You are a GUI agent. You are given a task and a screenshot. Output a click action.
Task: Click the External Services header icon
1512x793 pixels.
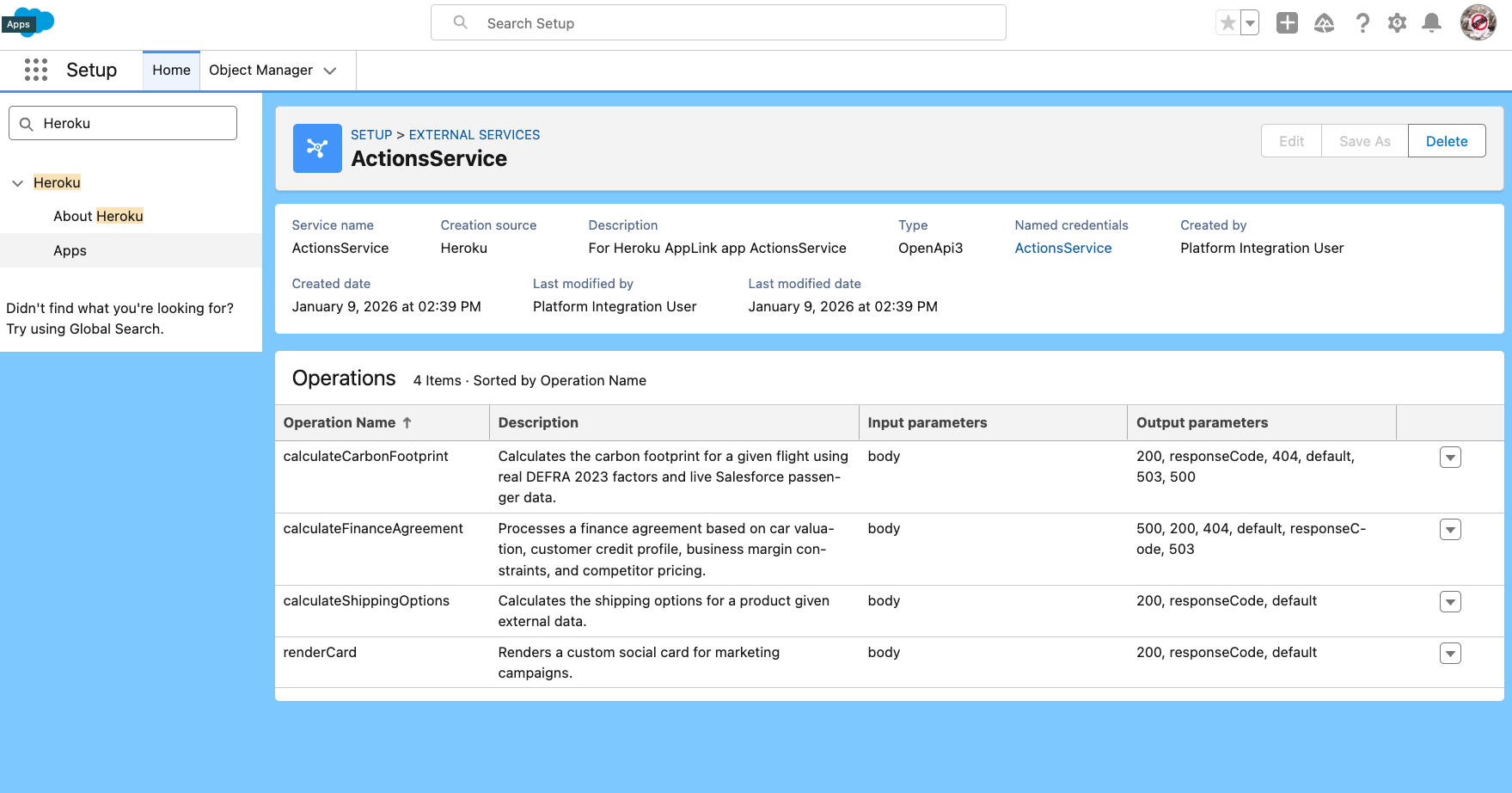click(x=317, y=148)
